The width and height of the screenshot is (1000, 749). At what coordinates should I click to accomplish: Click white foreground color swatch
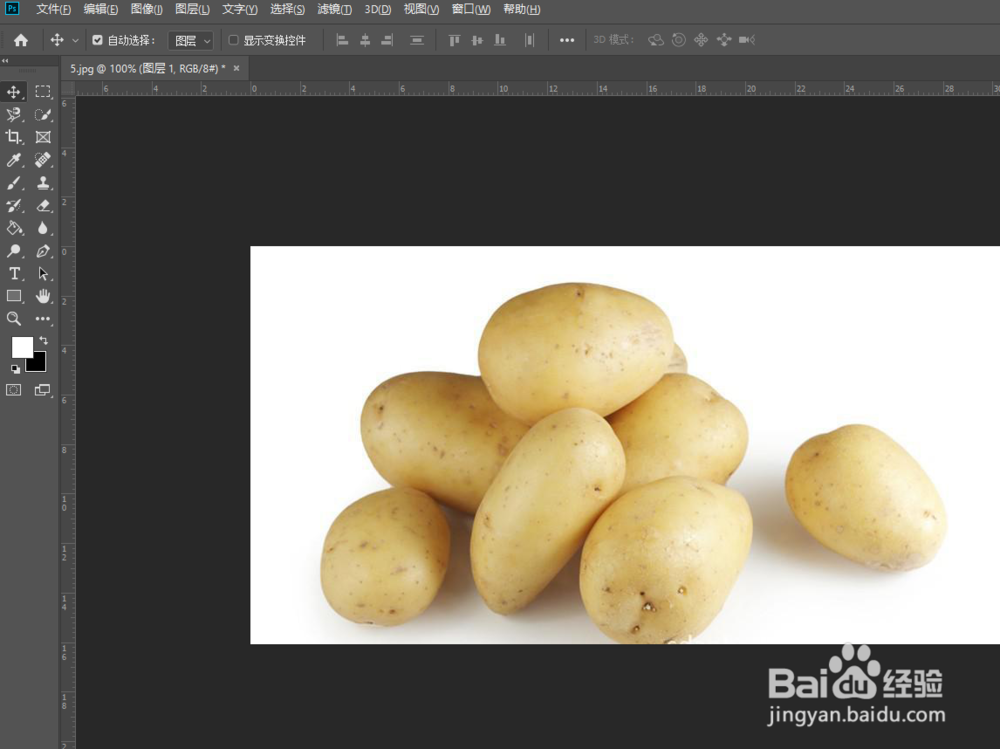coord(22,347)
